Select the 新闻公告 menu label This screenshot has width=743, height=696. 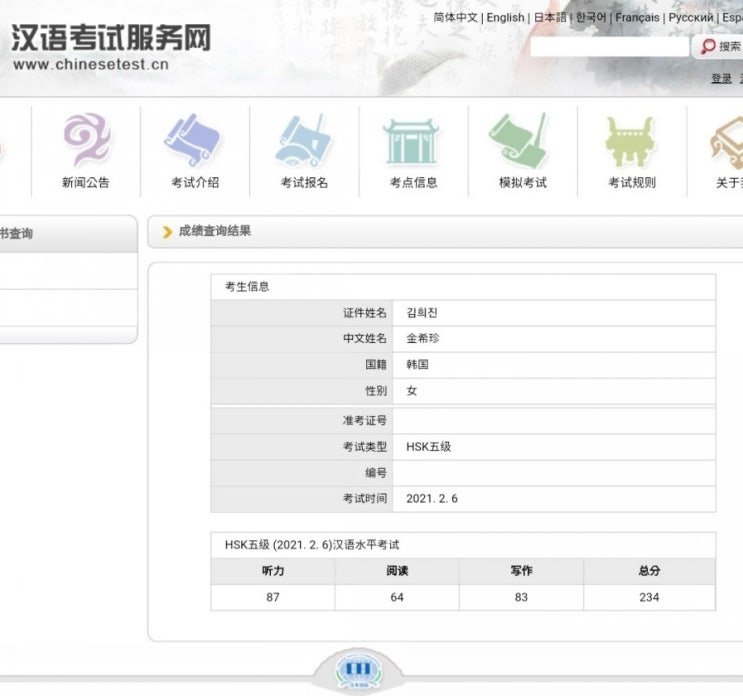coord(86,182)
